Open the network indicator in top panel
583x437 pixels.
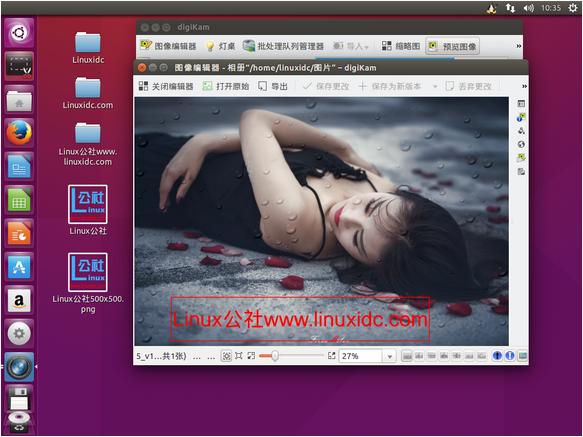tap(510, 8)
